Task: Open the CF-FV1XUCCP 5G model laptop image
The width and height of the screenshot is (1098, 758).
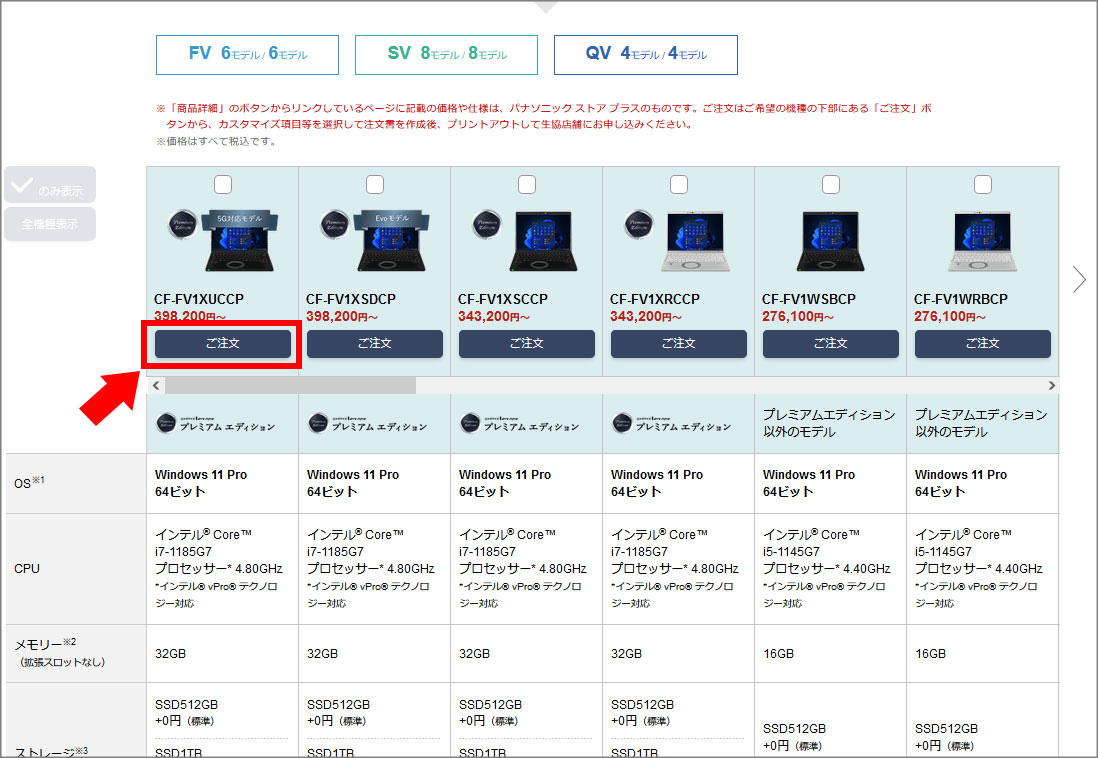Action: (x=239, y=242)
